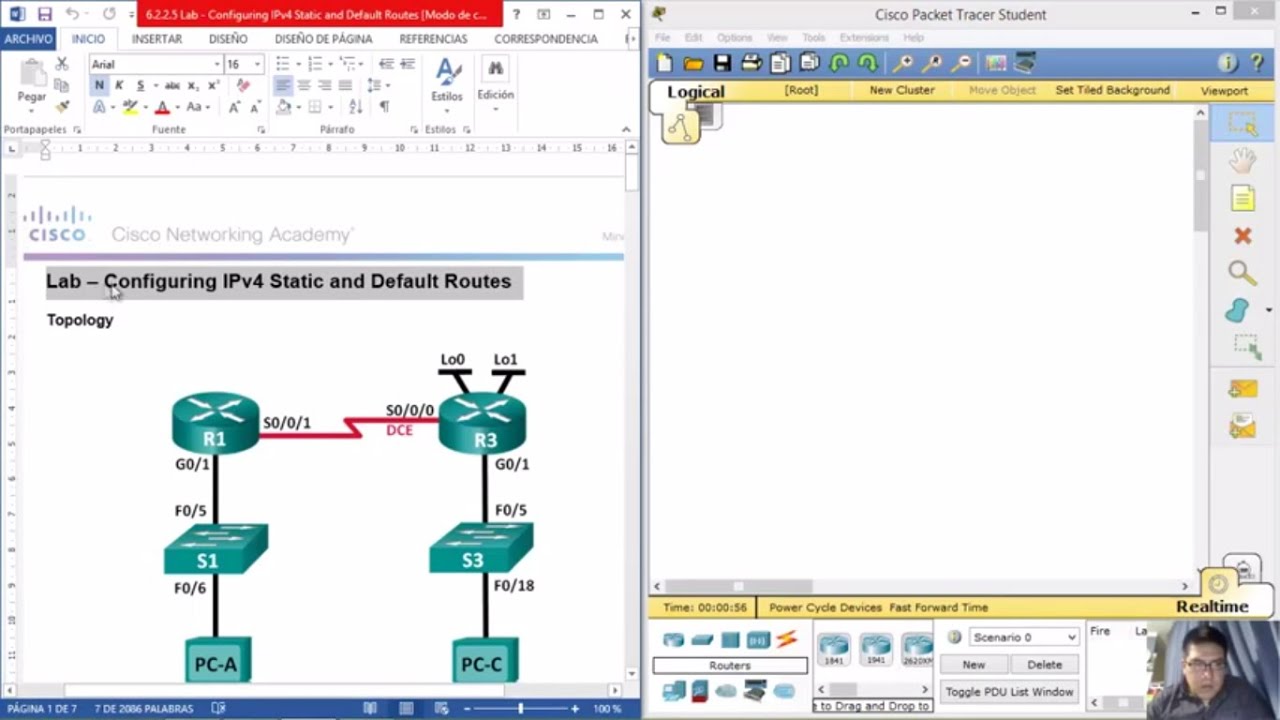
Task: Click New file icon in Packet Tracer
Action: pos(664,63)
